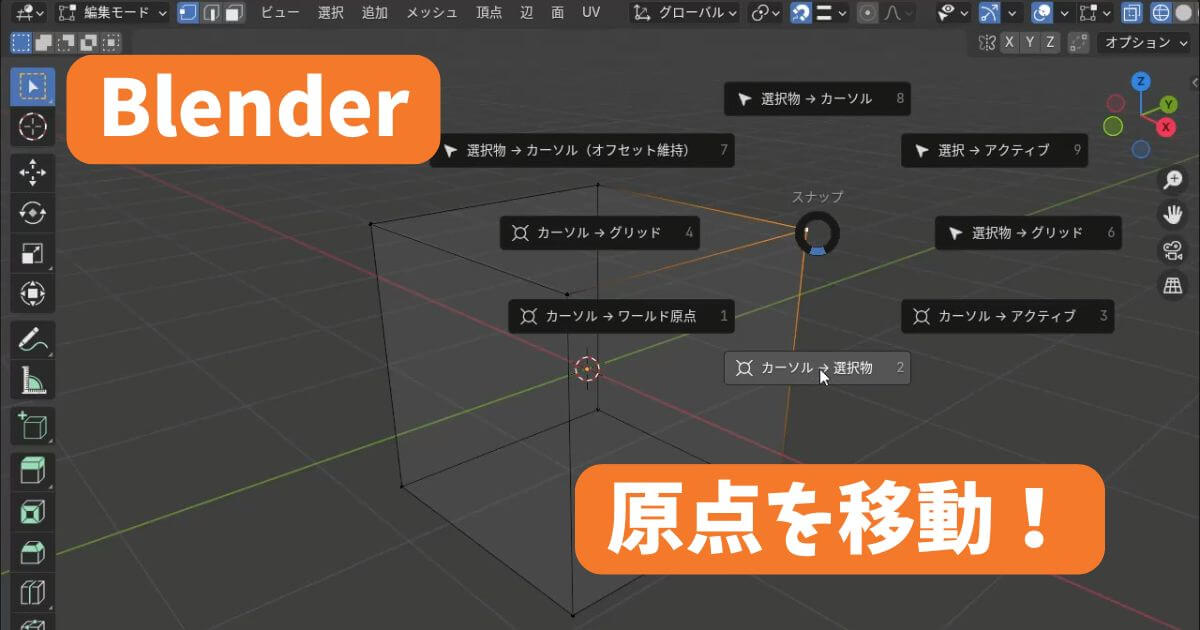Set selection mode to intersect
Screen dimensions: 1200x630
tap(110, 43)
